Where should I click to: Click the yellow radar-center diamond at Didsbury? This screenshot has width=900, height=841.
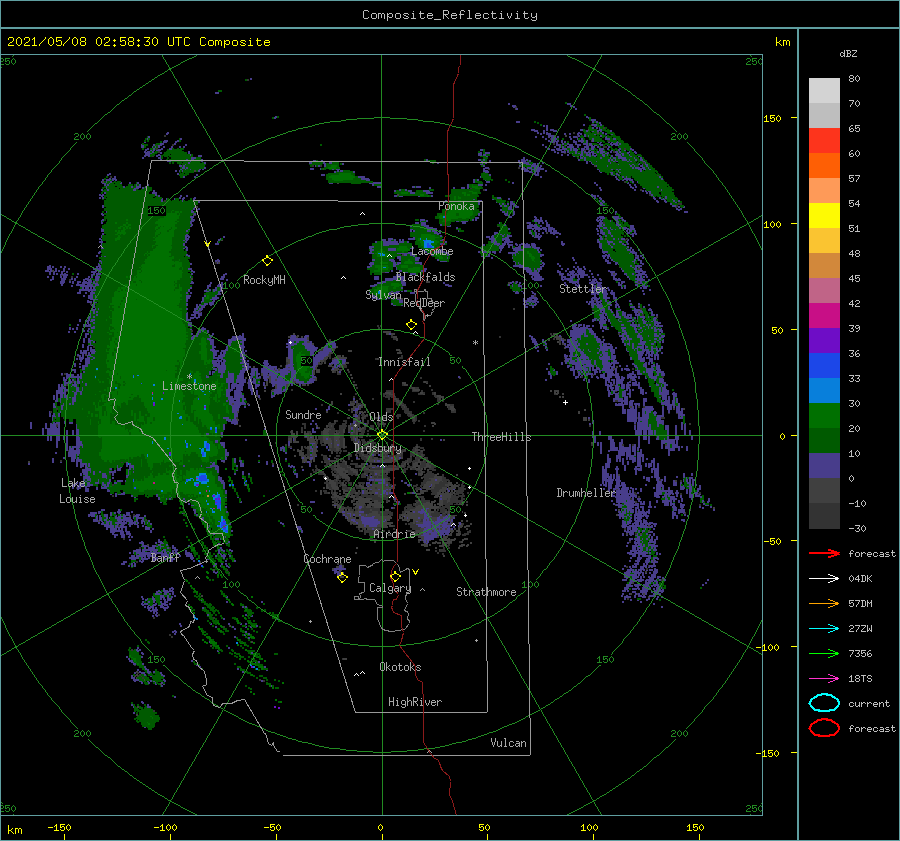point(382,435)
